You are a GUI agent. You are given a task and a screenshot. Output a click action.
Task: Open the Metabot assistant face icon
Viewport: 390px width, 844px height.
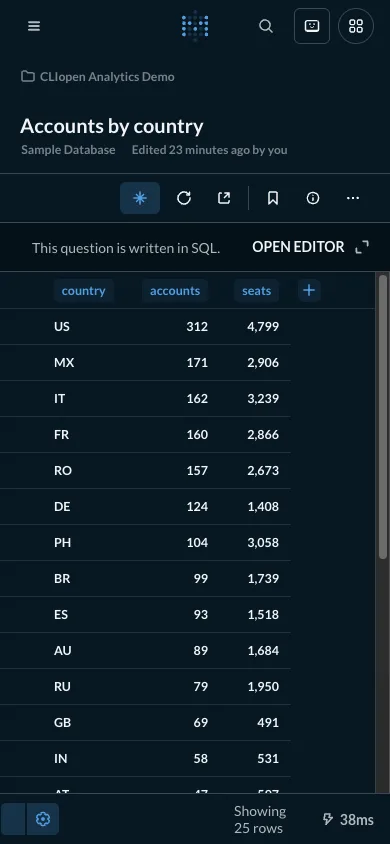pos(312,26)
